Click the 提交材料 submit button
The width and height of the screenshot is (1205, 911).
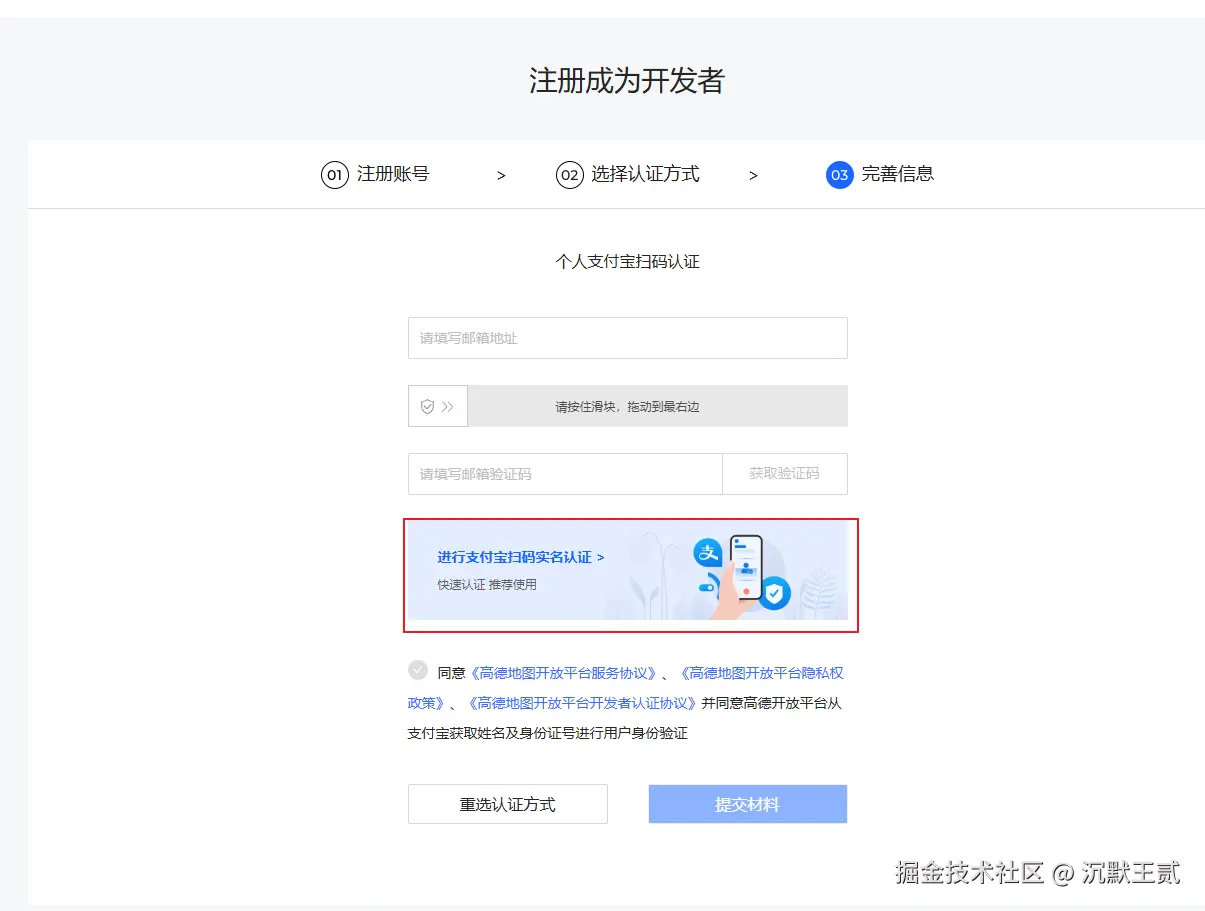point(748,804)
